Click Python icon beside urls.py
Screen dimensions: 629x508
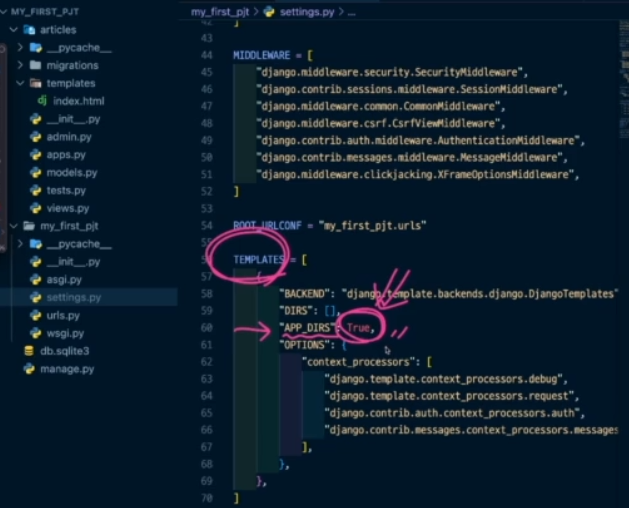tap(36, 315)
